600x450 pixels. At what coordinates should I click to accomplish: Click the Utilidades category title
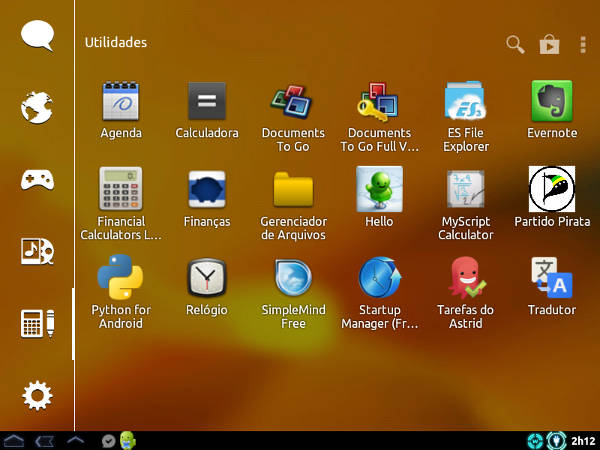click(x=116, y=42)
